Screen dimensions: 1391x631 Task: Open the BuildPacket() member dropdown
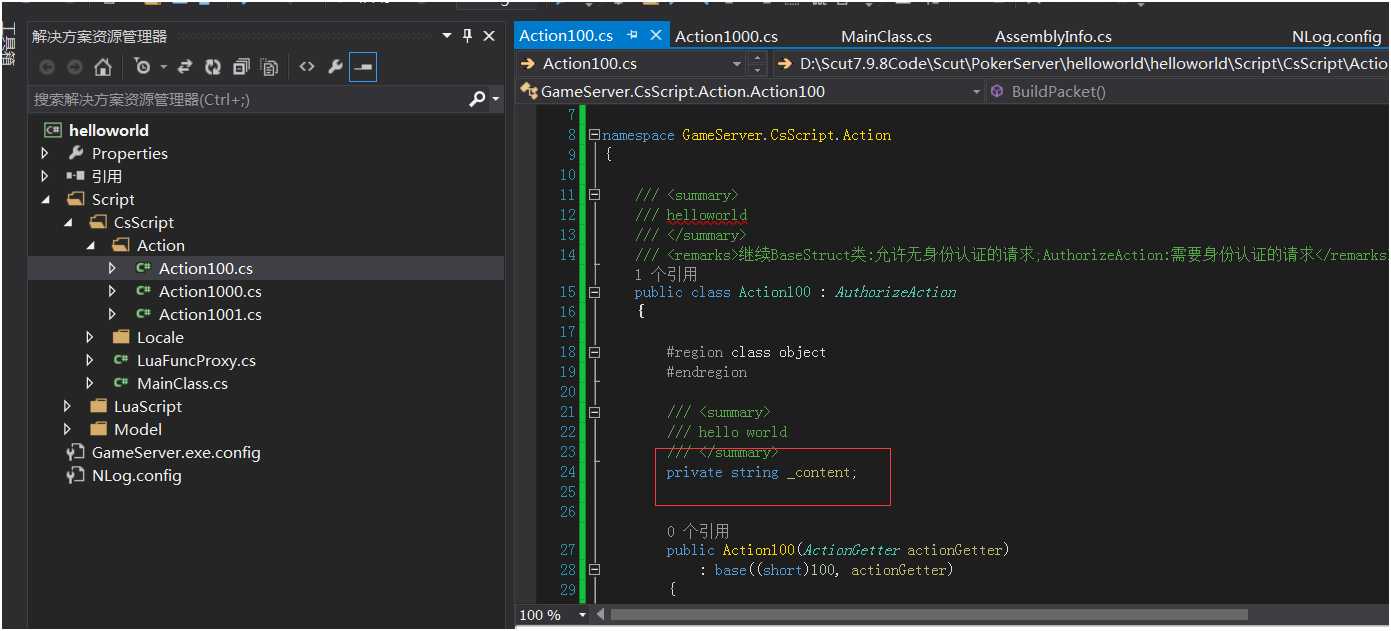[x=1188, y=91]
